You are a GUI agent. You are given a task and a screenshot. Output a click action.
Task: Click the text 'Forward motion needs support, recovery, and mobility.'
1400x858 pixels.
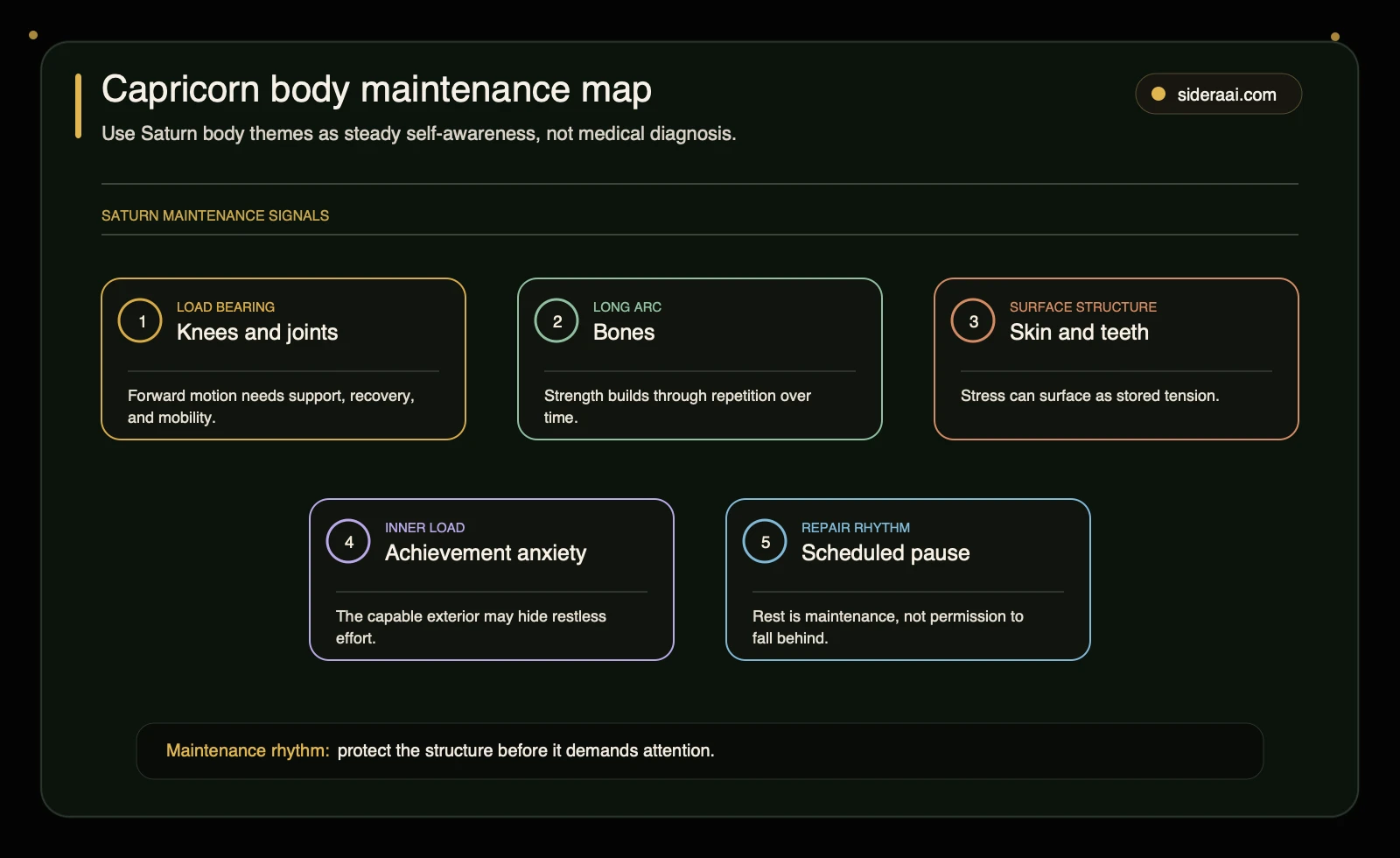(271, 406)
